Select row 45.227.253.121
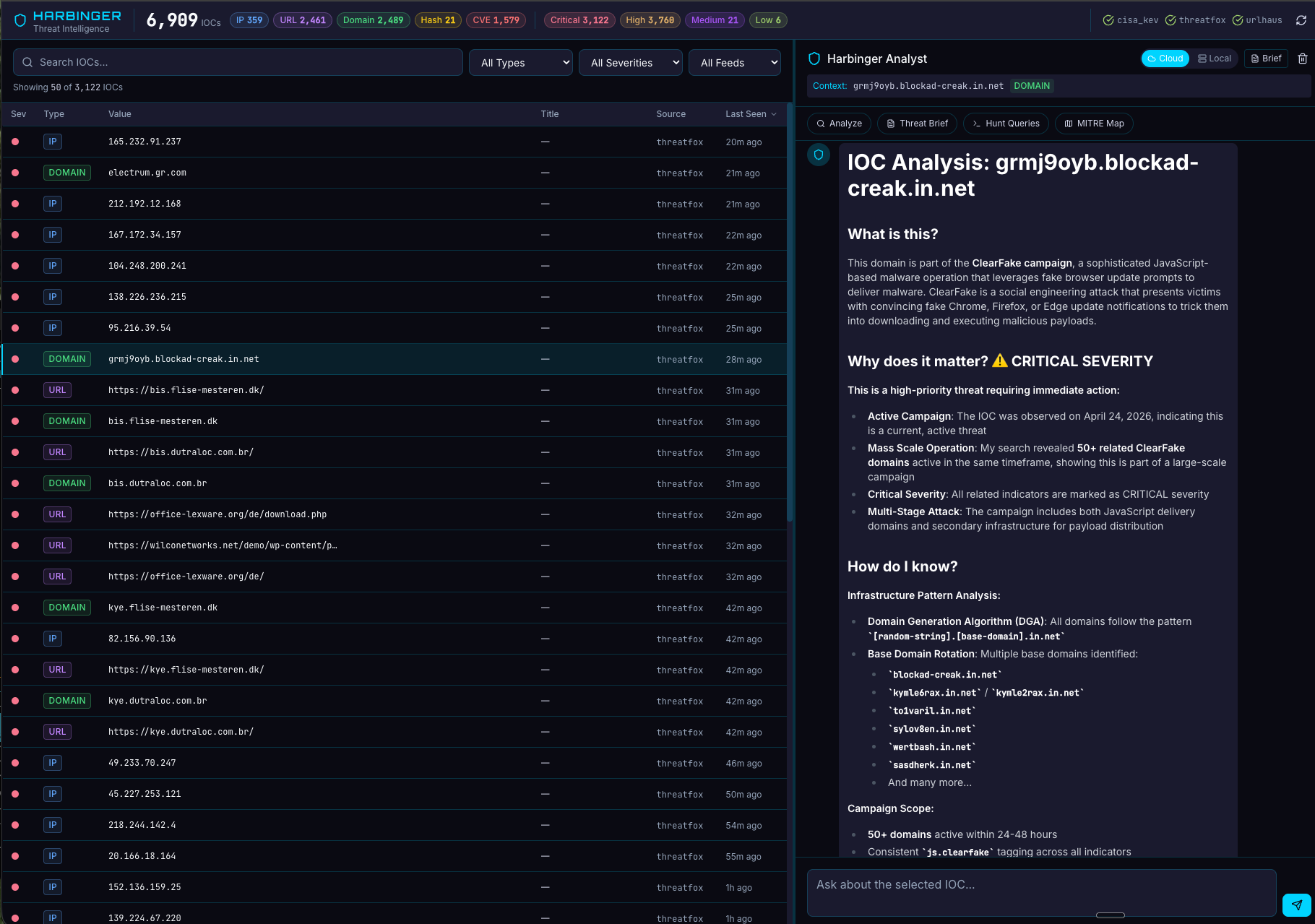Image resolution: width=1315 pixels, height=924 pixels. (394, 794)
